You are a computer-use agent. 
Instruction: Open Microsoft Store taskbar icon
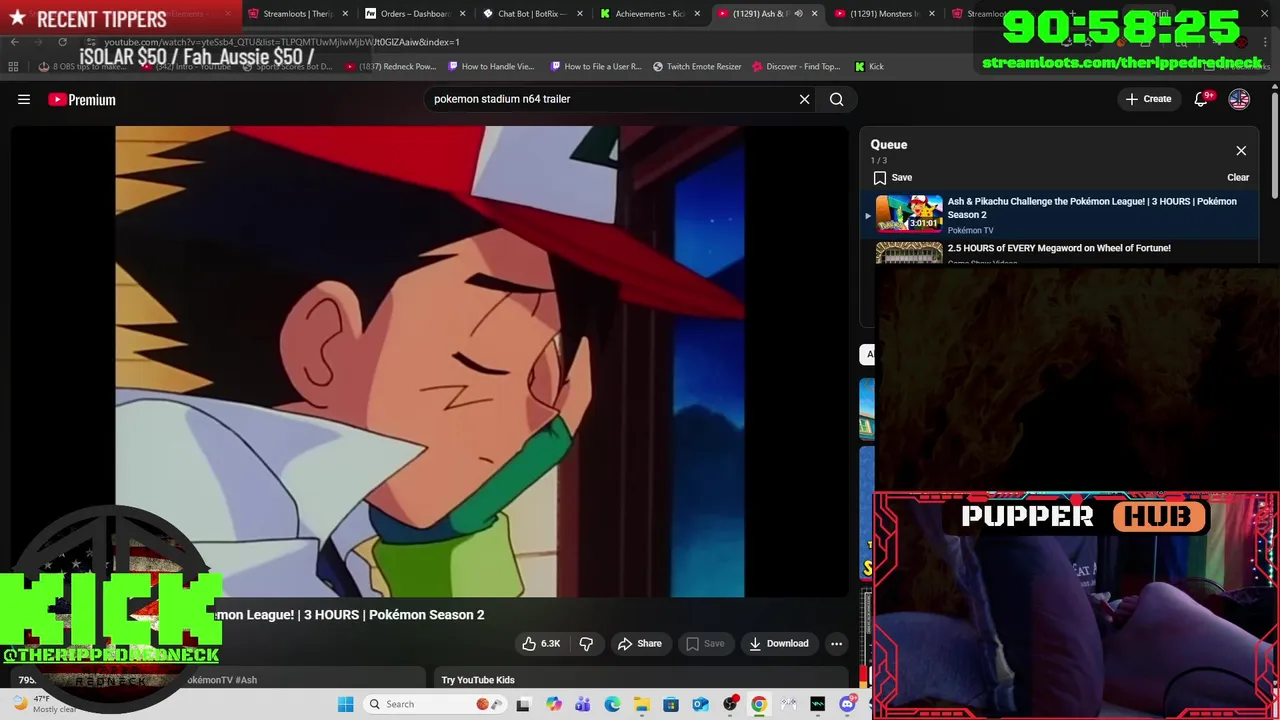(671, 704)
